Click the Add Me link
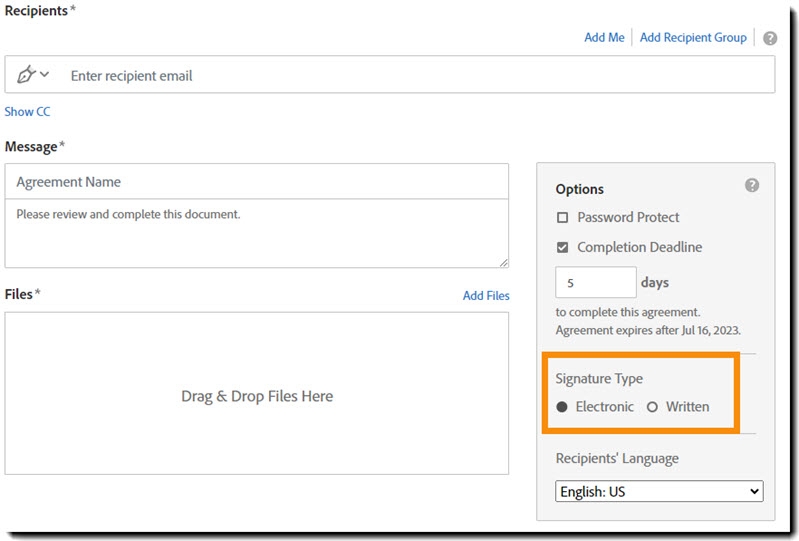The height and width of the screenshot is (541, 799). point(604,38)
